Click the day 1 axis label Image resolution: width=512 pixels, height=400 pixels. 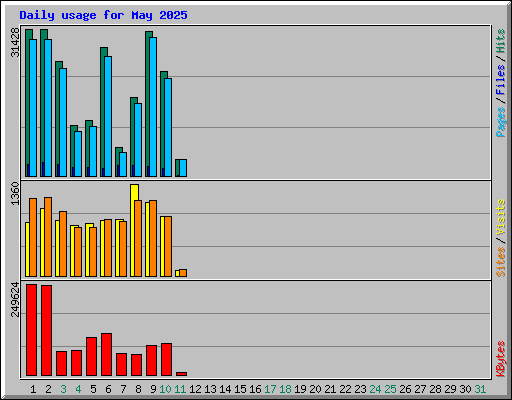33,389
